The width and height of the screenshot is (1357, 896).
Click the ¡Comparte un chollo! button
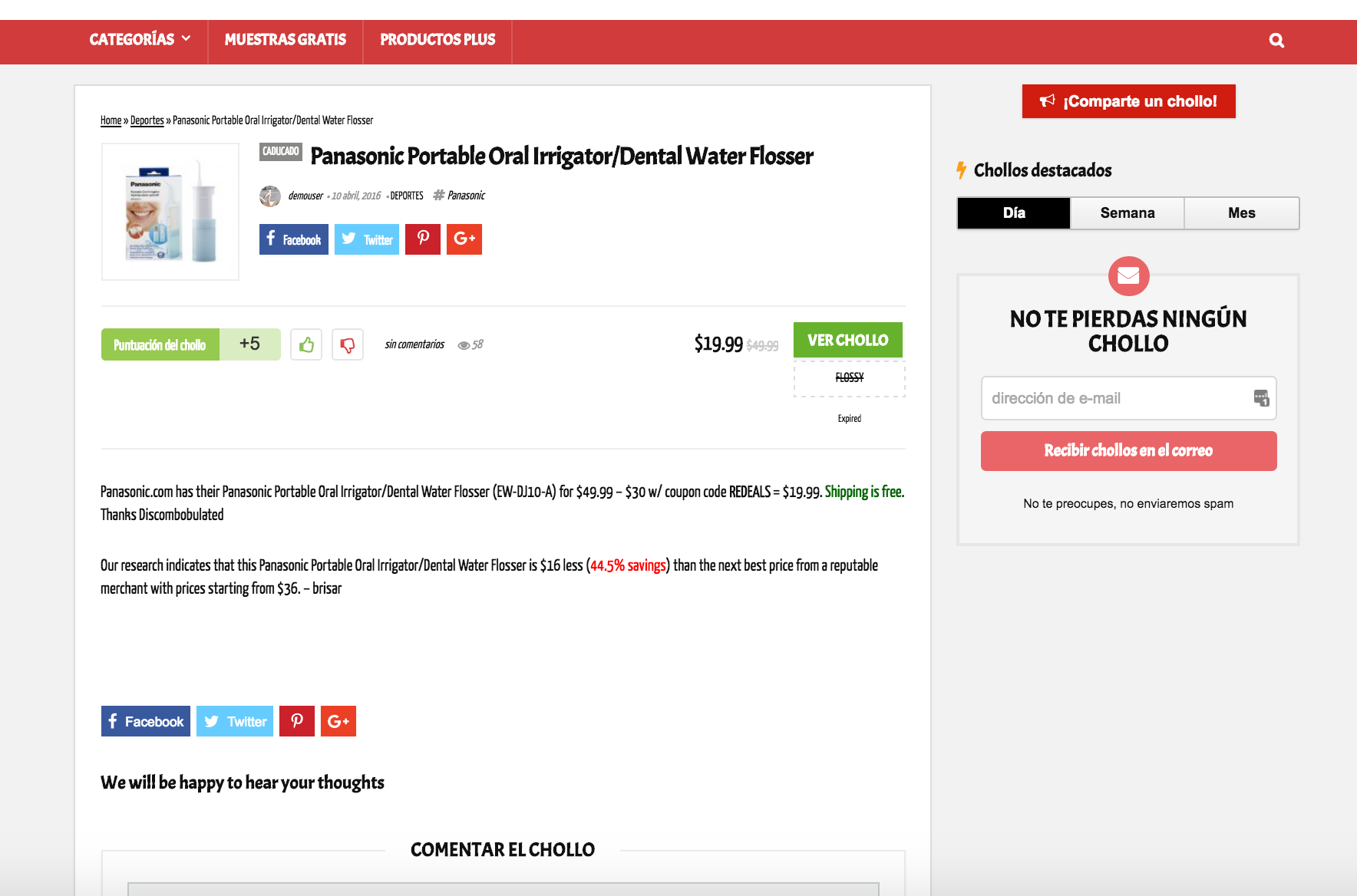pyautogui.click(x=1129, y=101)
